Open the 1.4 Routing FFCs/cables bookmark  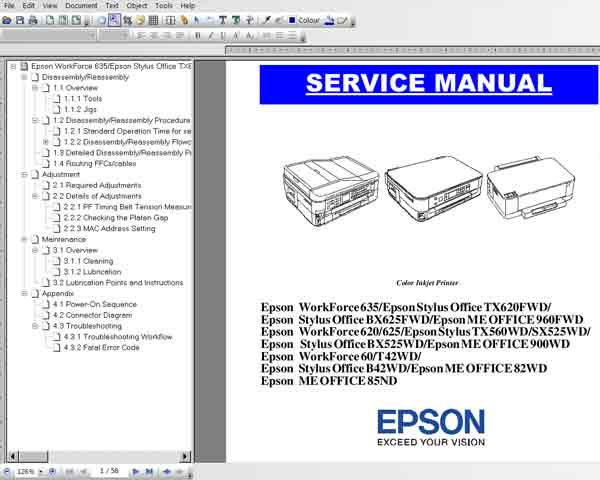click(95, 163)
